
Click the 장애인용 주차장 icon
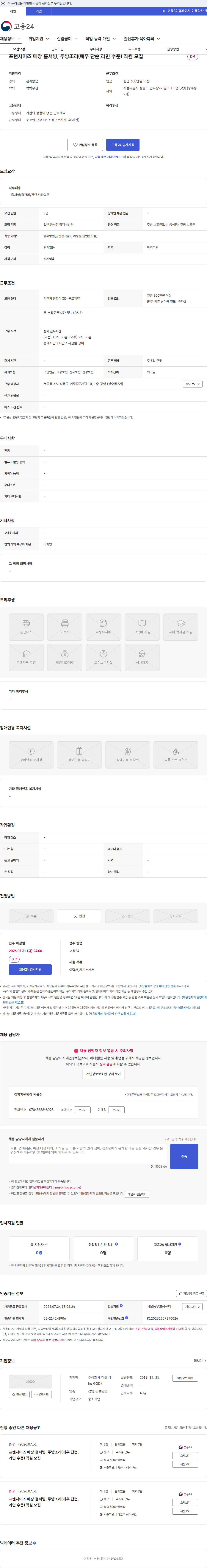31,755
